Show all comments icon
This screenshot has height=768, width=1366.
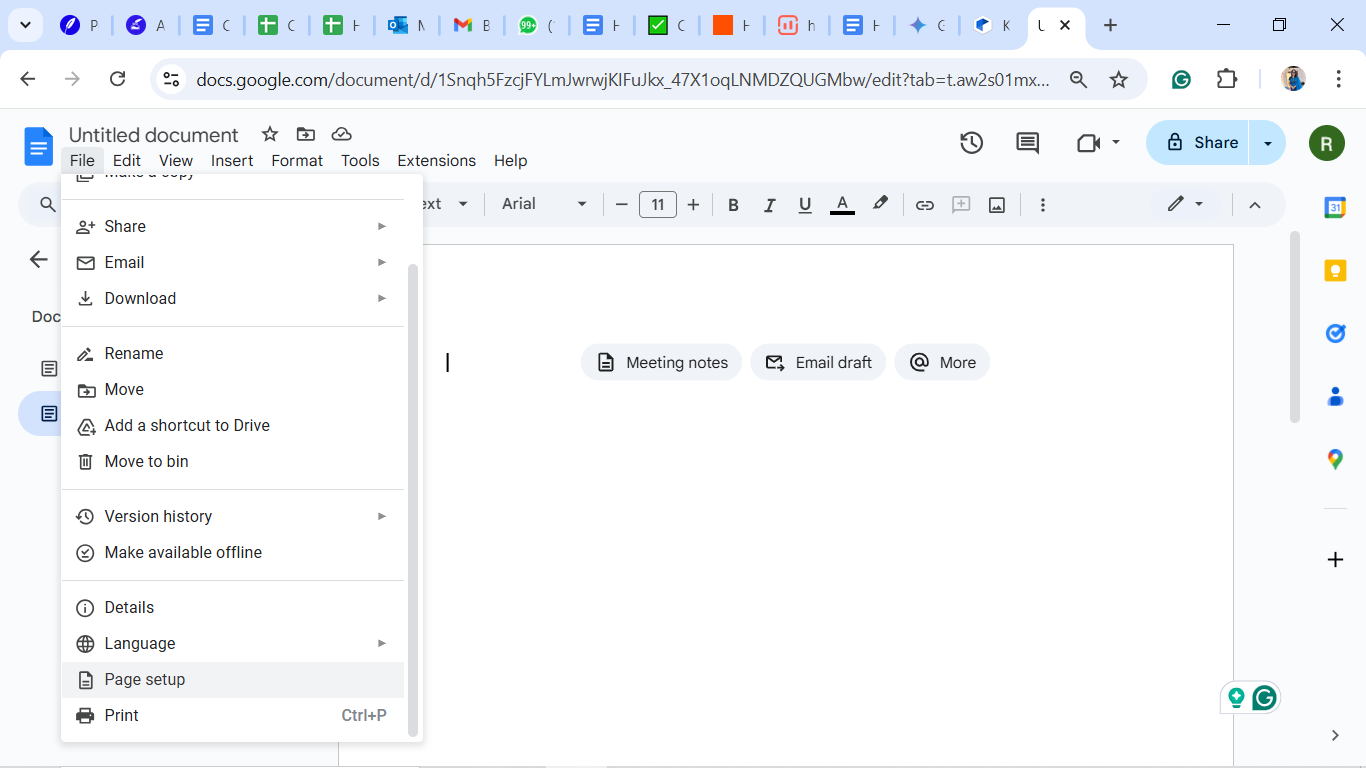(1027, 143)
